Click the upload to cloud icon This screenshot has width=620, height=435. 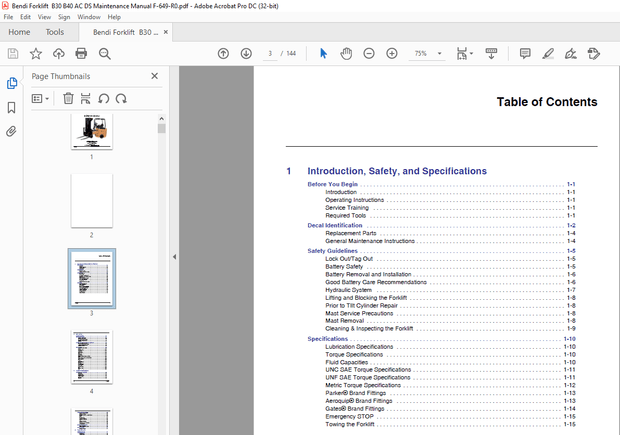coord(59,53)
